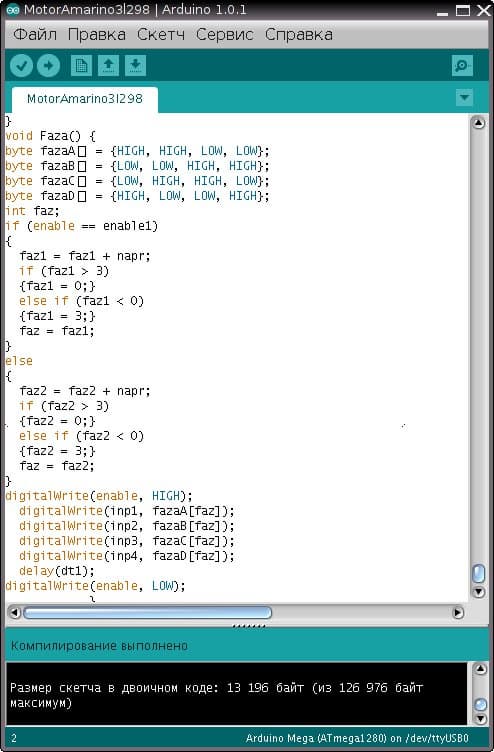Click the editor/console splitter handle
Image resolution: width=494 pixels, height=752 pixels.
point(248,626)
